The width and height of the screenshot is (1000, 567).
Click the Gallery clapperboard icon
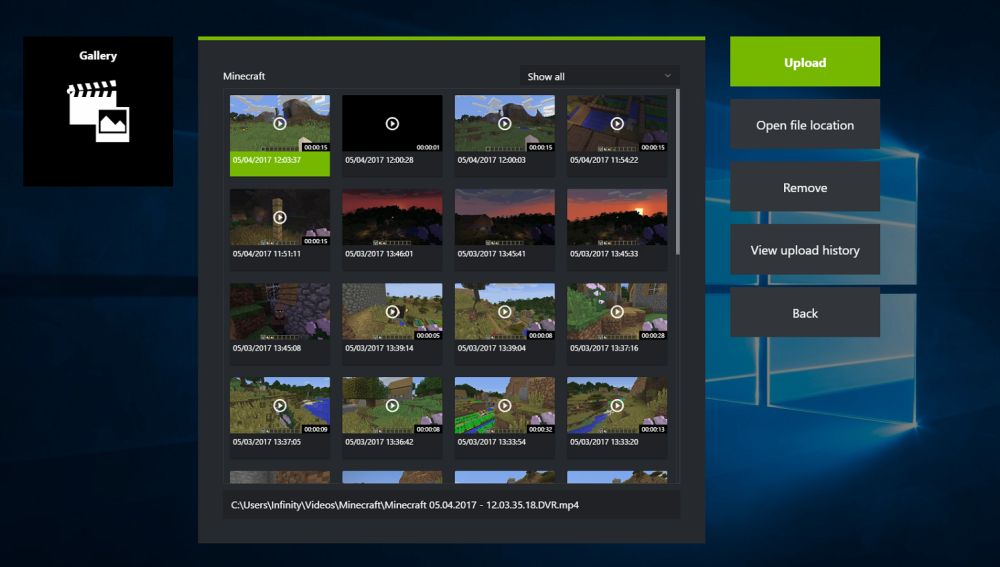pyautogui.click(x=98, y=111)
